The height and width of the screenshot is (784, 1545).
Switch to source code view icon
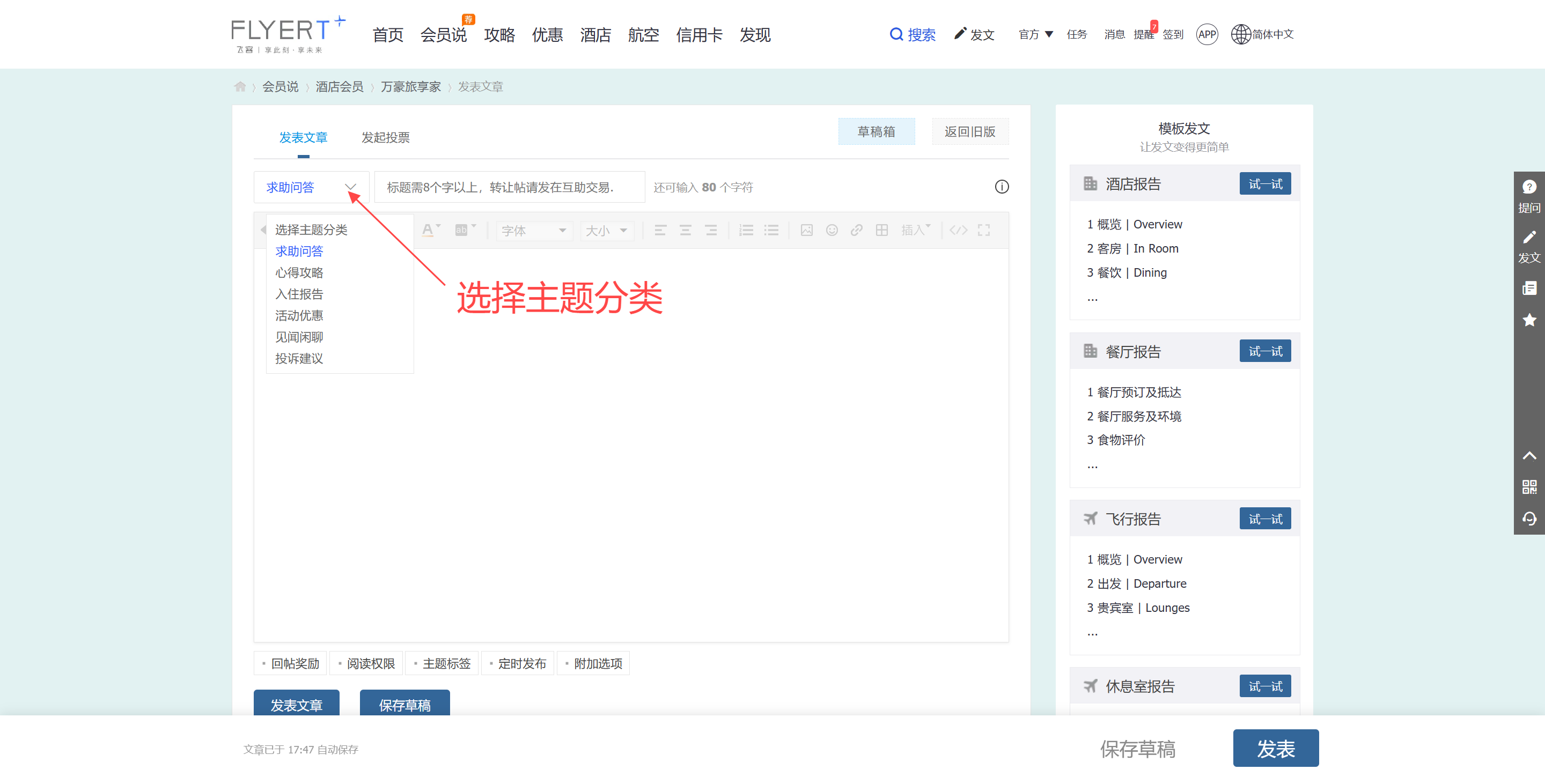tap(959, 230)
